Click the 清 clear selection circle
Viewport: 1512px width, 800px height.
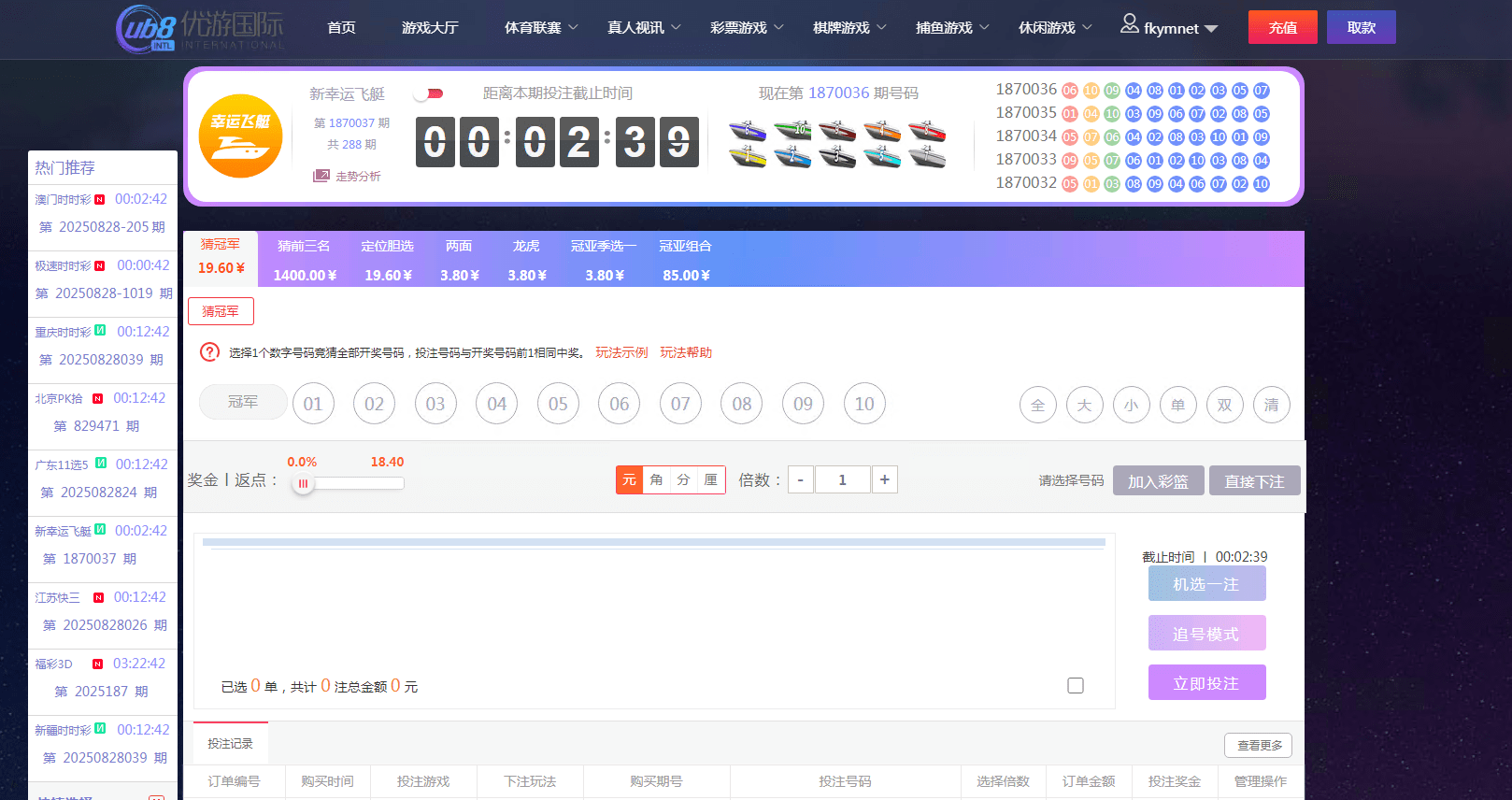(x=1271, y=405)
